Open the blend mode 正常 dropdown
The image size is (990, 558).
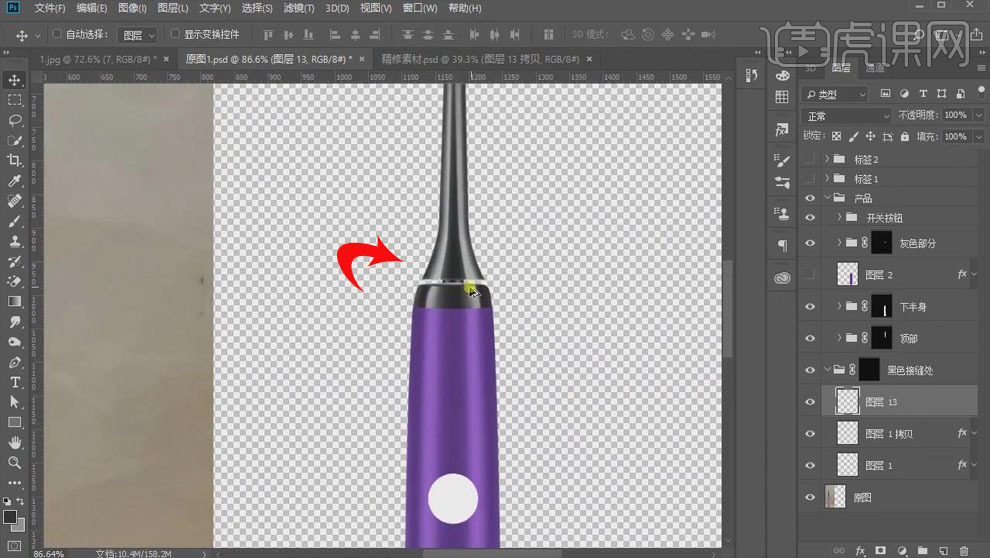pos(846,116)
